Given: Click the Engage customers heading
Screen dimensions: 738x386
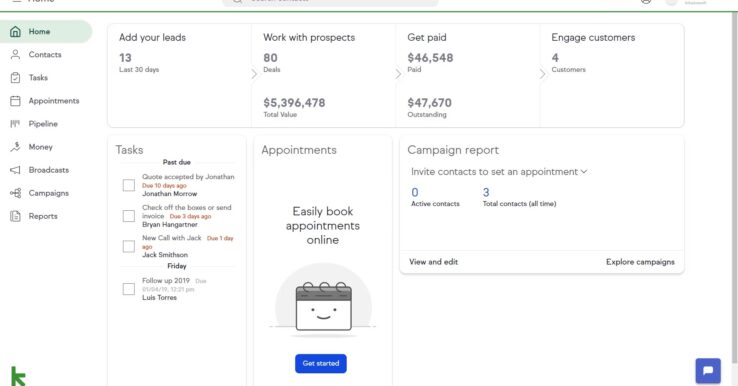Looking at the screenshot, I should (x=593, y=38).
